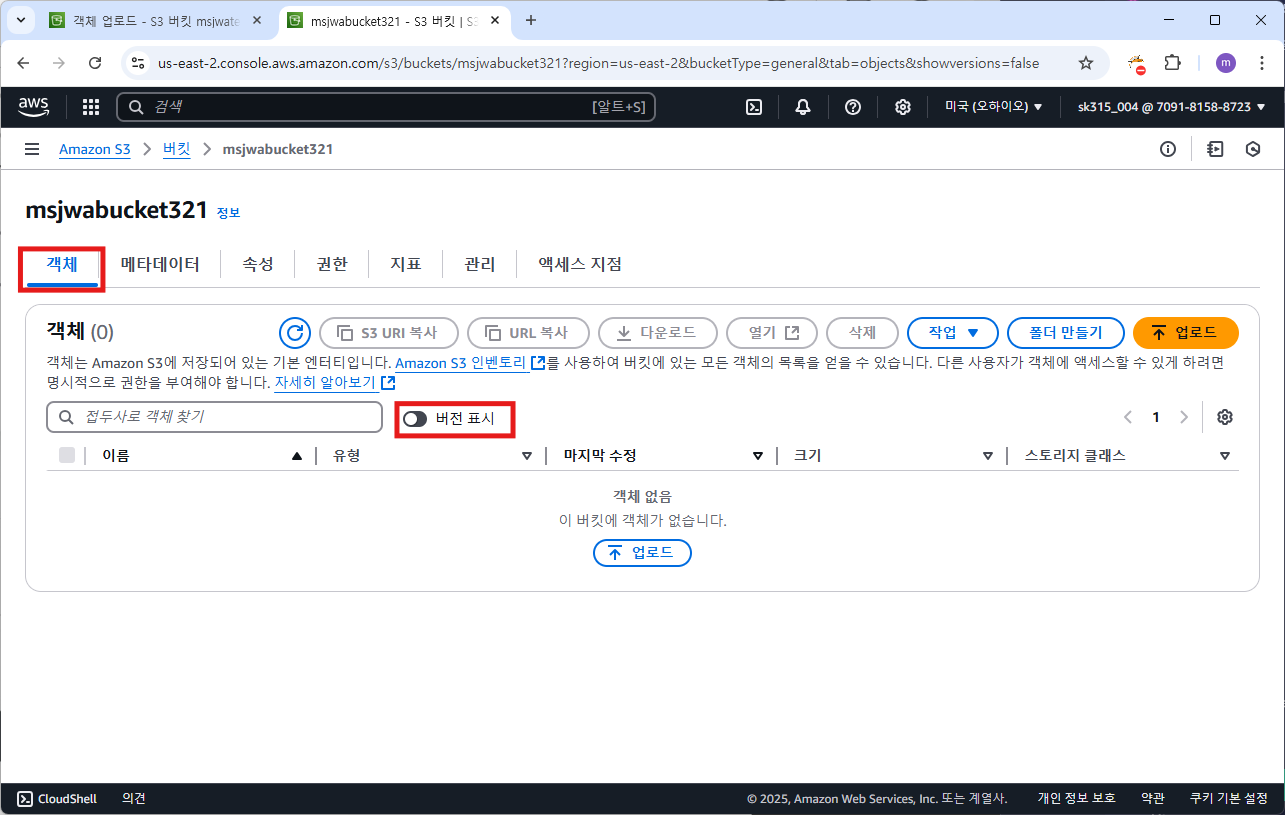The width and height of the screenshot is (1285, 815).
Task: Open the AWS home logo
Action: point(35,107)
